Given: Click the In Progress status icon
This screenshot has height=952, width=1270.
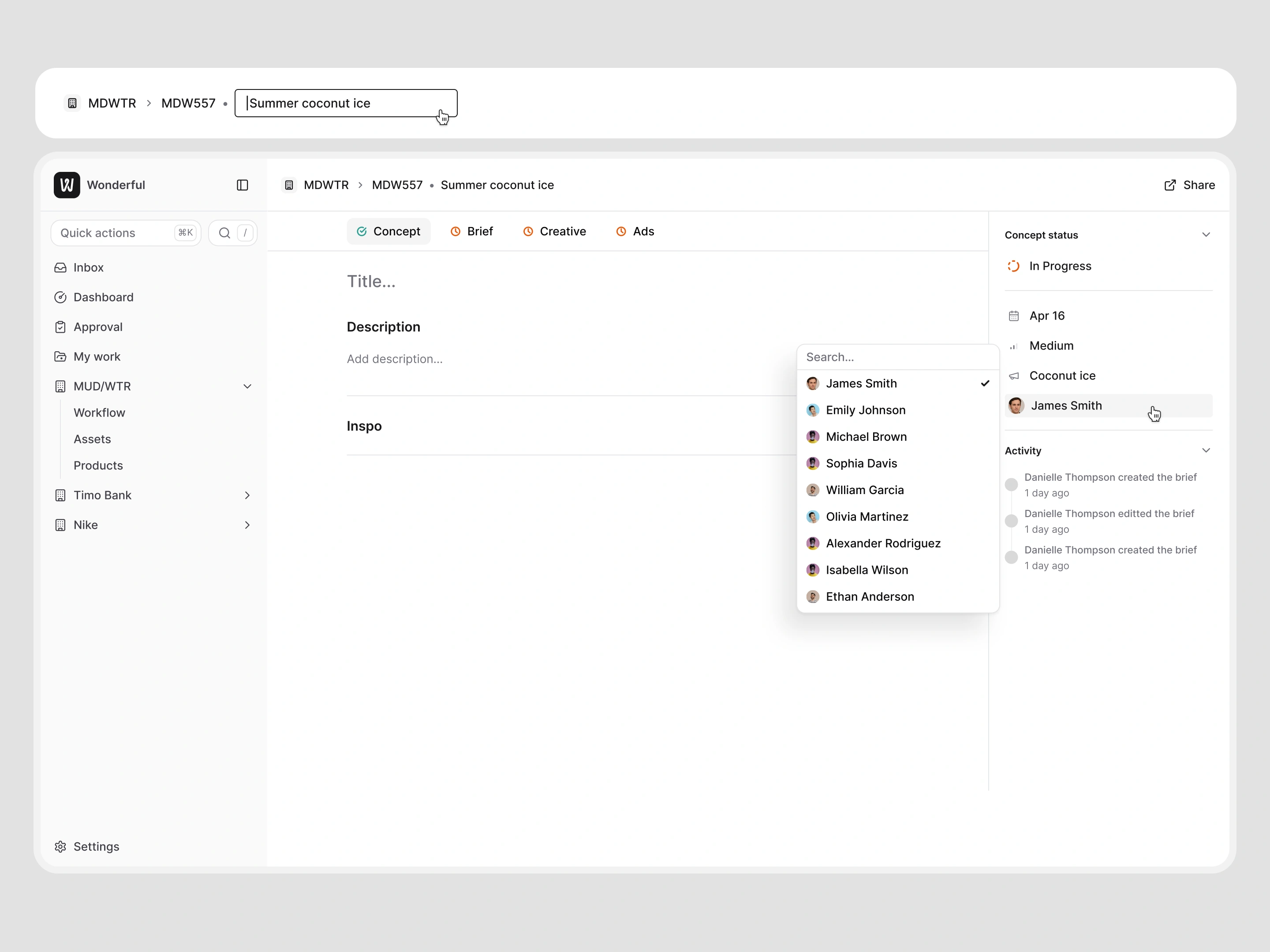Looking at the screenshot, I should coord(1013,266).
